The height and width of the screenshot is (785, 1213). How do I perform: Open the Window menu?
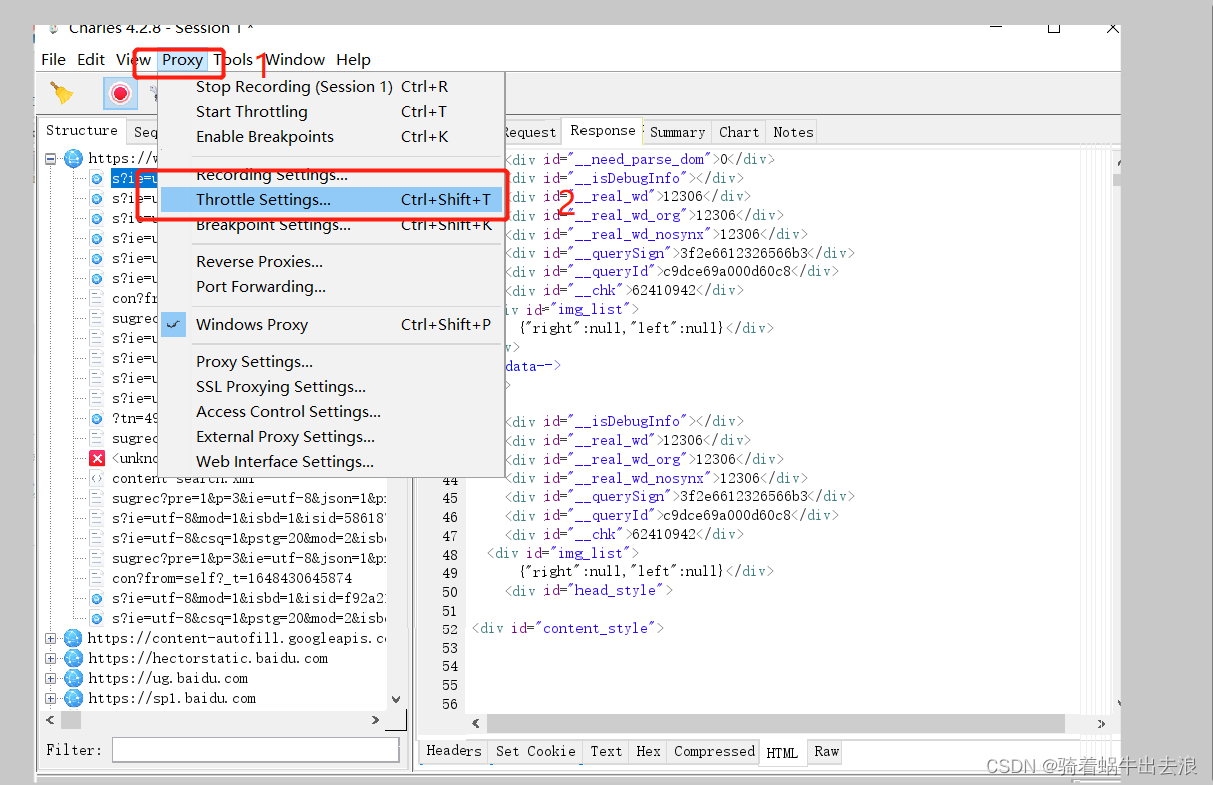pos(295,60)
